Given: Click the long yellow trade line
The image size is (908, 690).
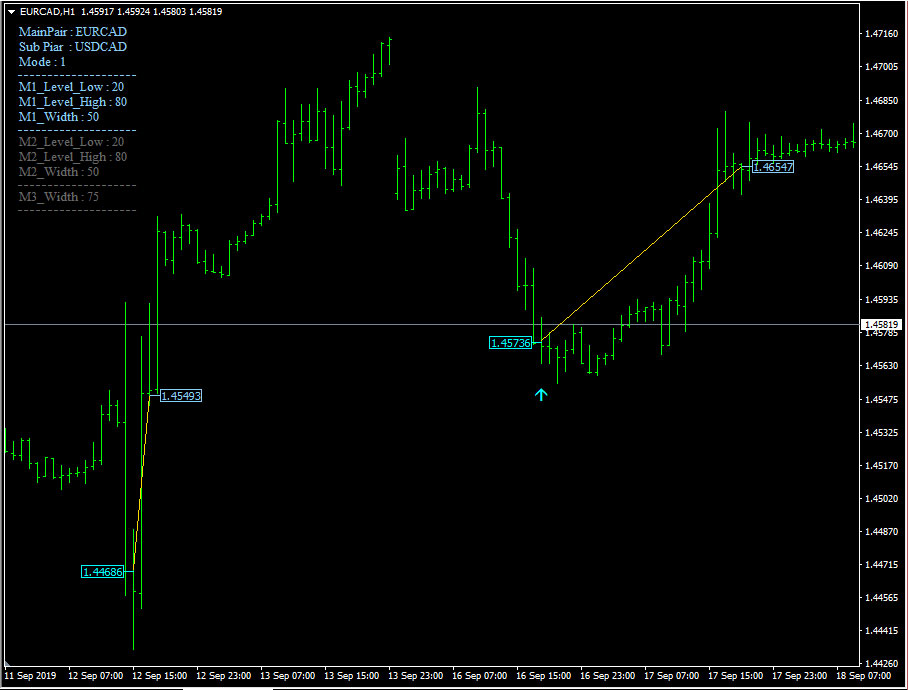Looking at the screenshot, I should [640, 254].
